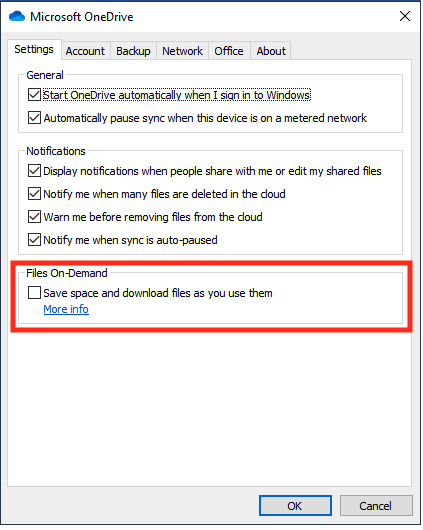Go to the Office tab
423x530 pixels.
point(229,51)
